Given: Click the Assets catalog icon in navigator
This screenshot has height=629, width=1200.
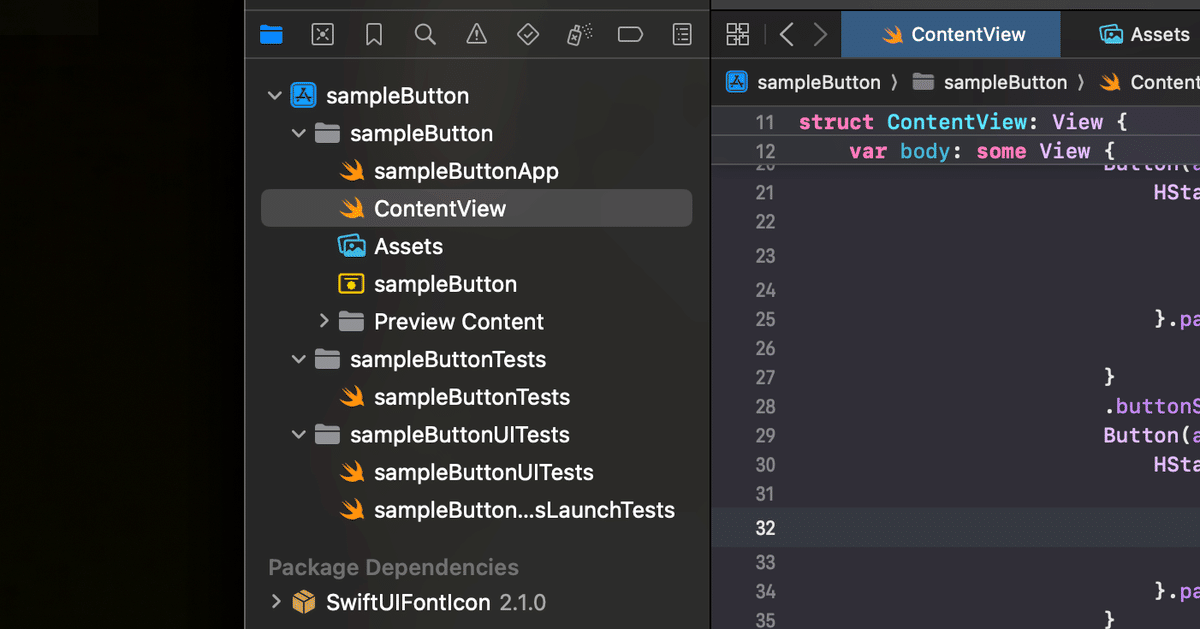Looking at the screenshot, I should 351,246.
